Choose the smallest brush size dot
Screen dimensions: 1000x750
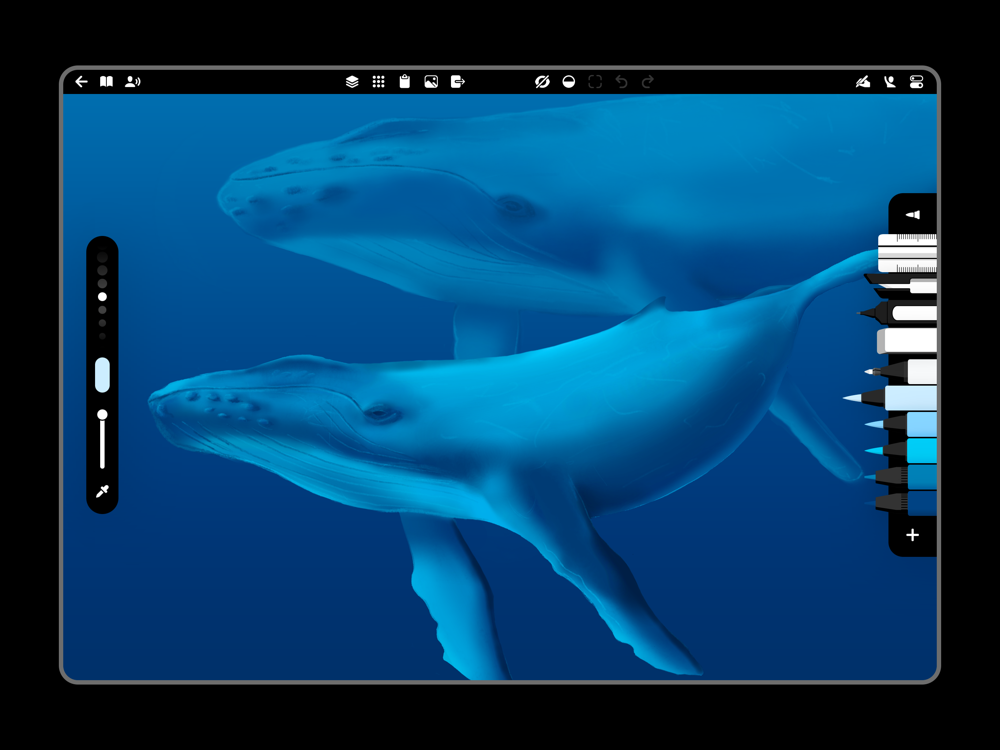[102, 336]
